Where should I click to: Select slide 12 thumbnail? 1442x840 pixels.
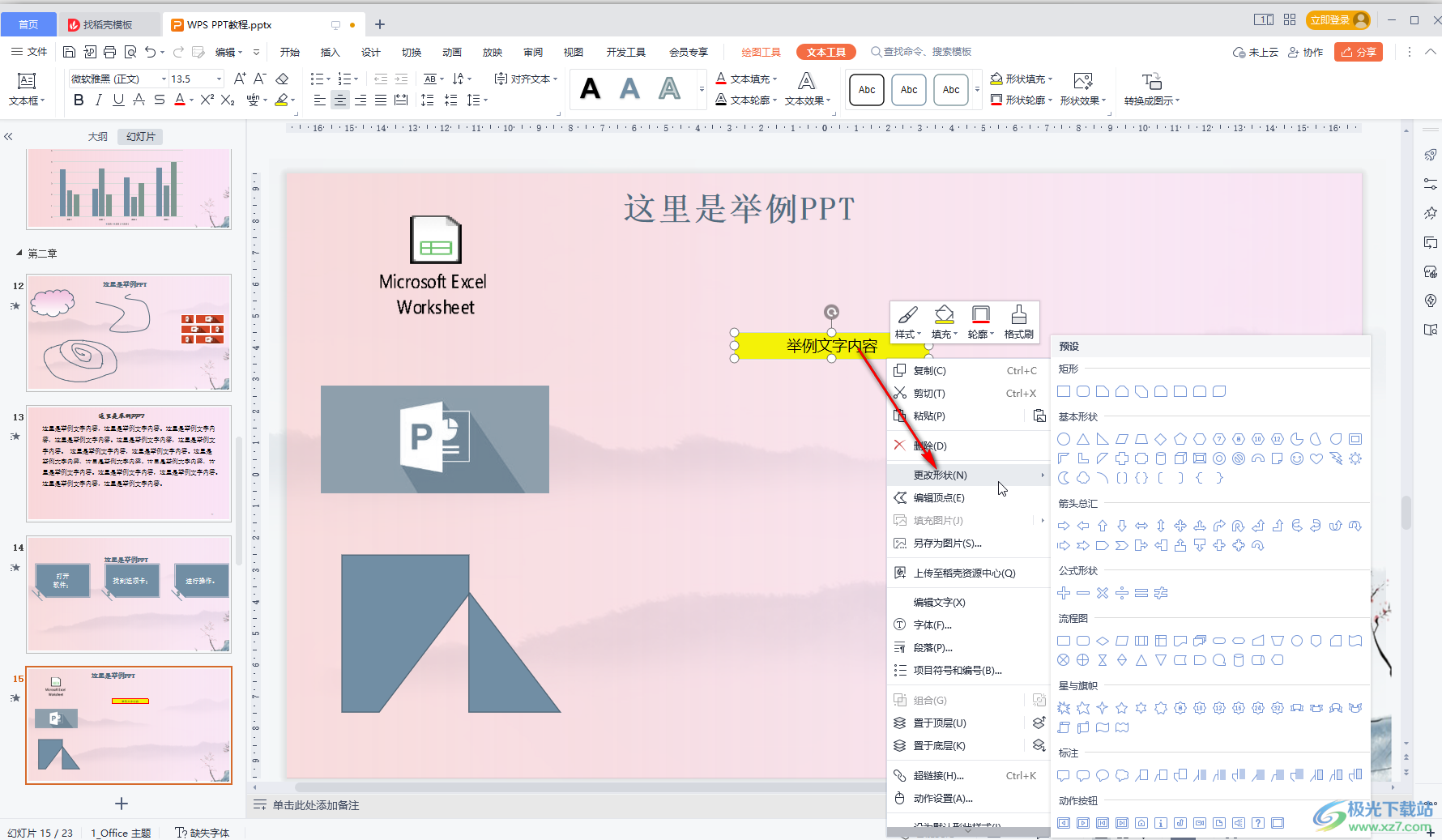129,332
